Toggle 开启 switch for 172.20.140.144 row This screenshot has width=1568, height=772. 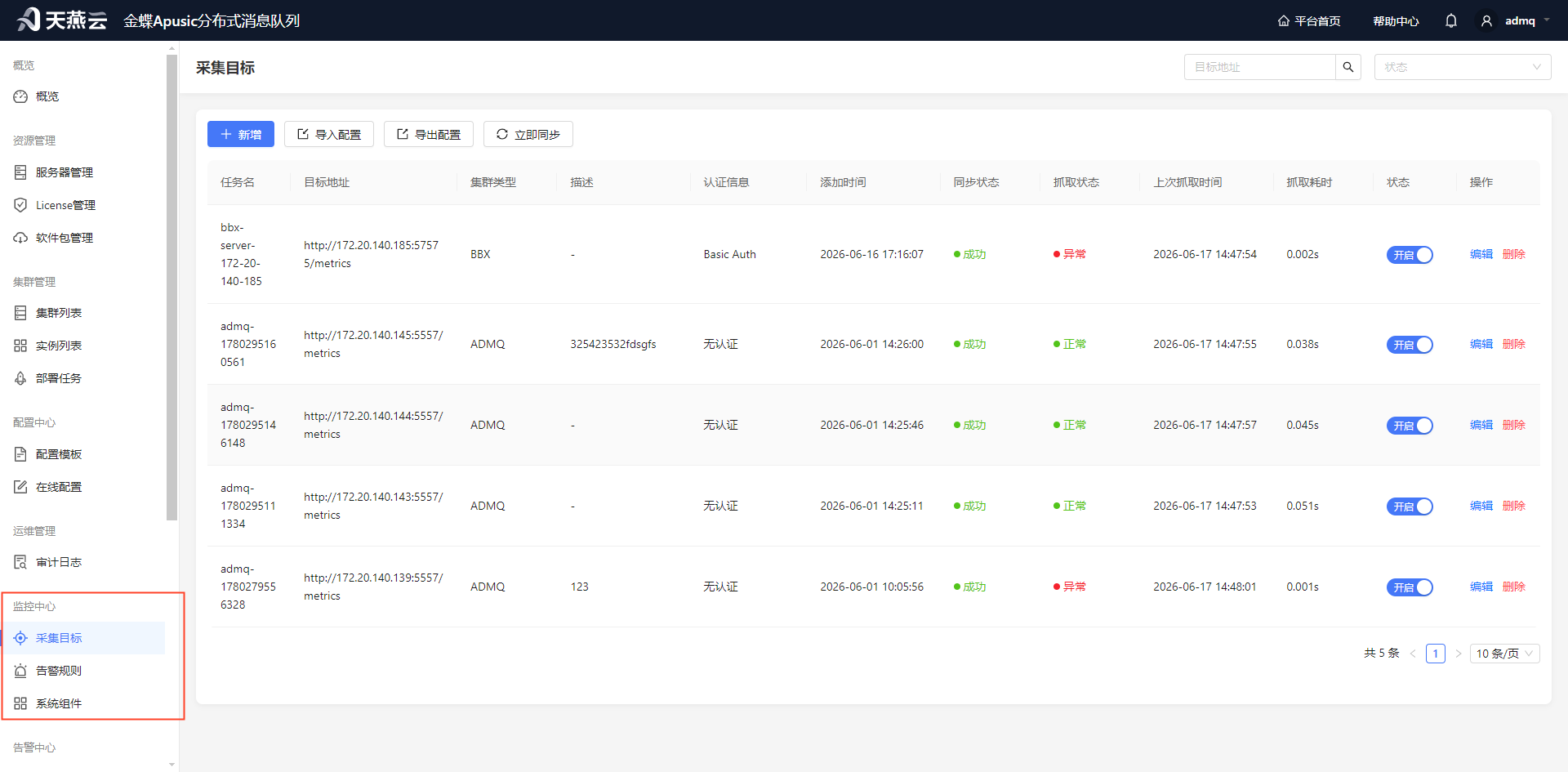(1410, 426)
